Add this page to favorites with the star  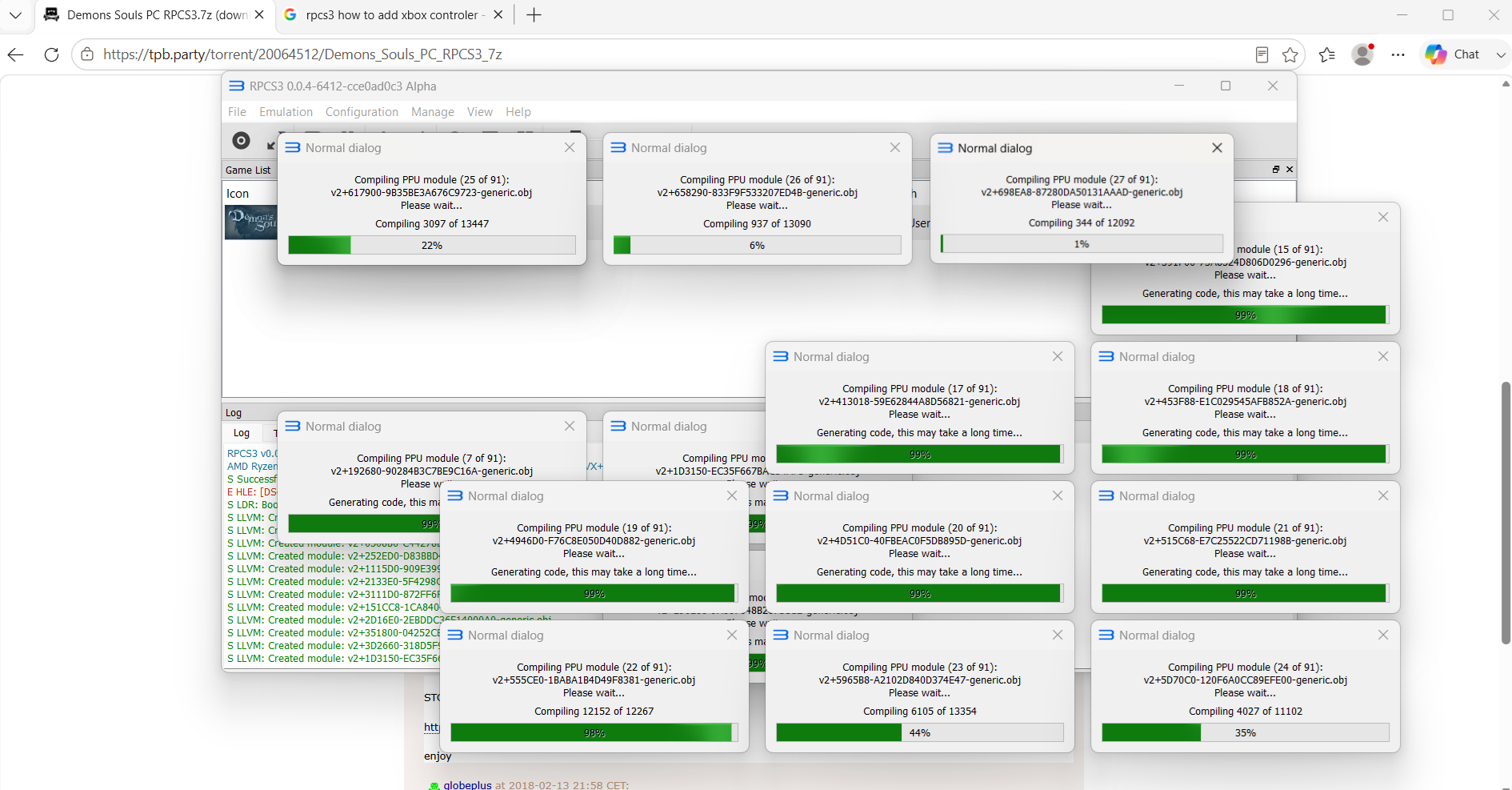coord(1290,54)
